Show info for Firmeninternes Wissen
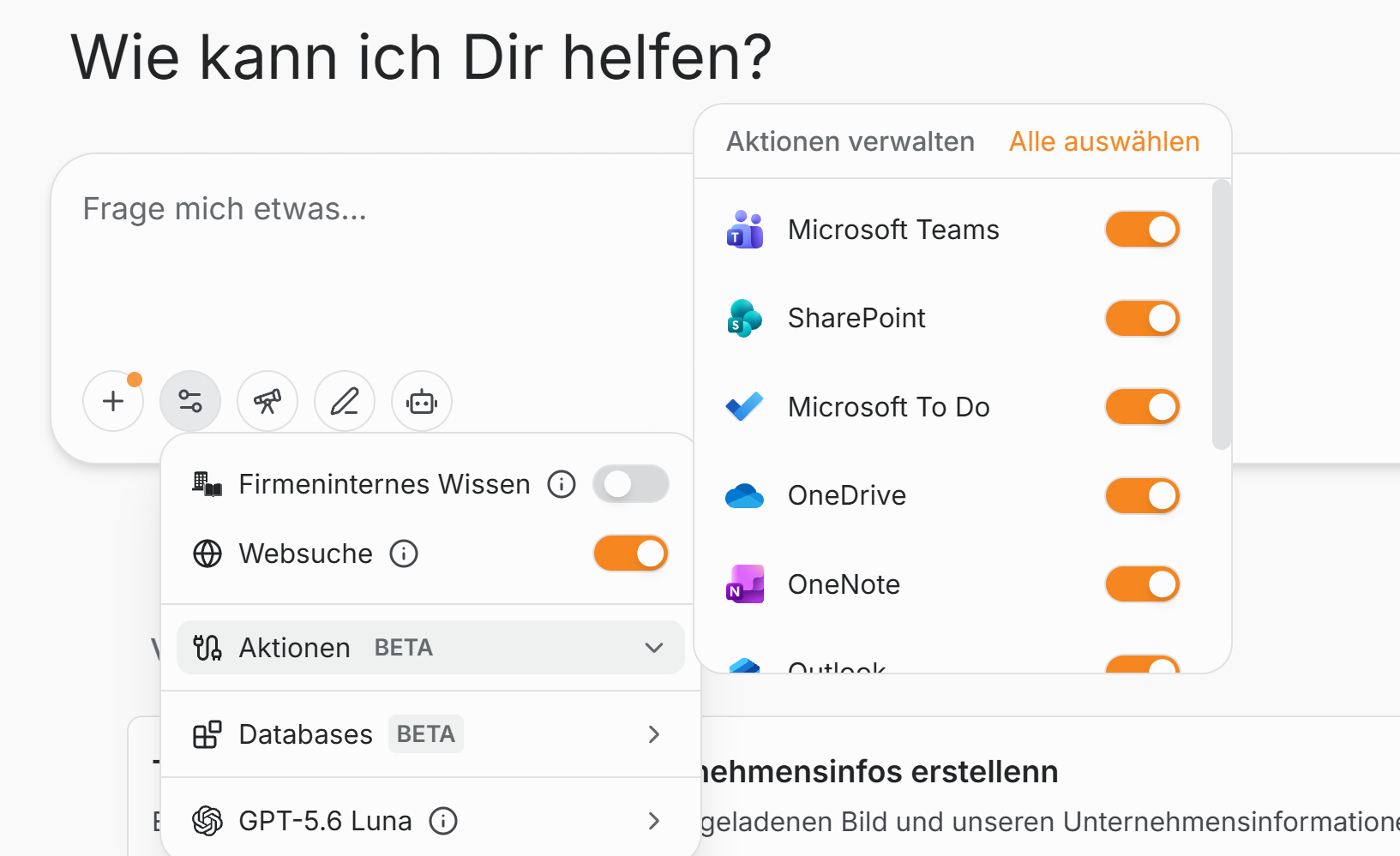This screenshot has width=1400, height=856. (x=562, y=484)
